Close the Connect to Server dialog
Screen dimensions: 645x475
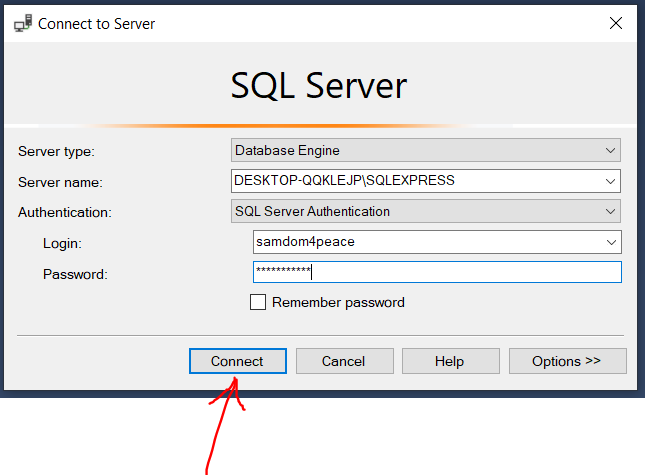click(x=615, y=23)
